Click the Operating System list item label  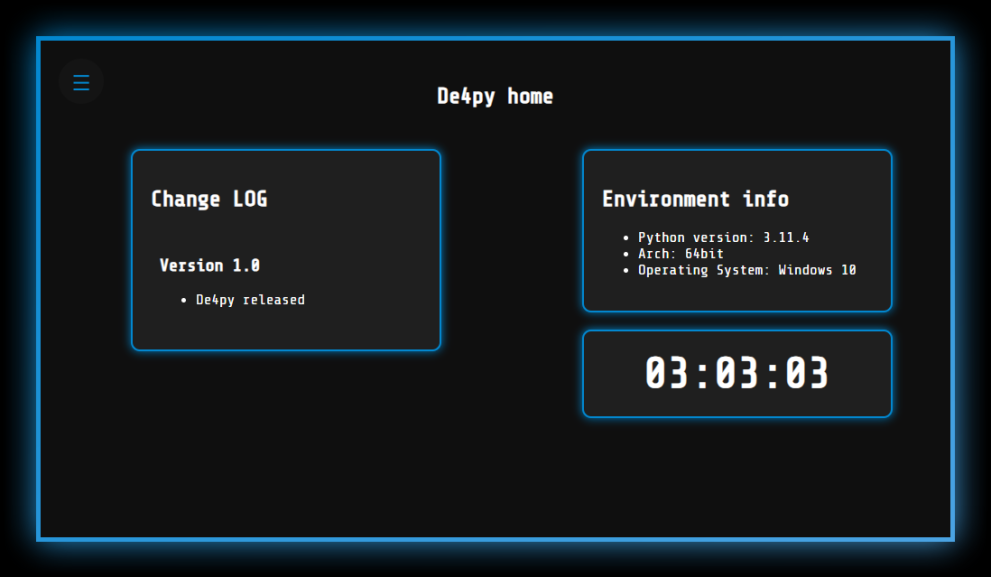(703, 270)
